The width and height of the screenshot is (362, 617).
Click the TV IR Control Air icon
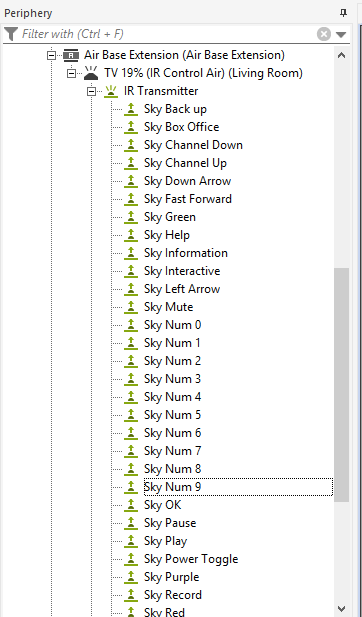91,73
